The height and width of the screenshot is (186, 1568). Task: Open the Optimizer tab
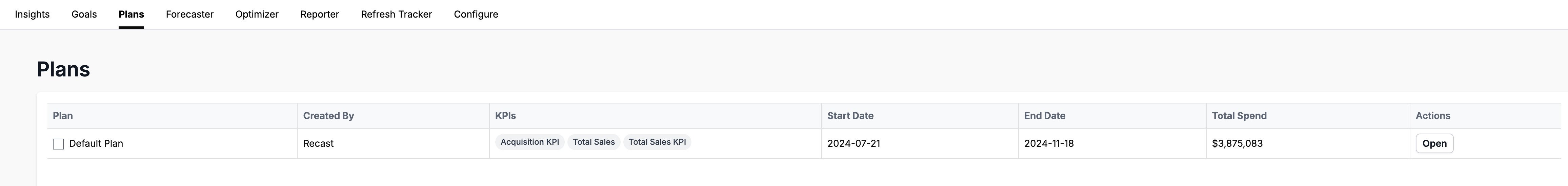click(257, 14)
